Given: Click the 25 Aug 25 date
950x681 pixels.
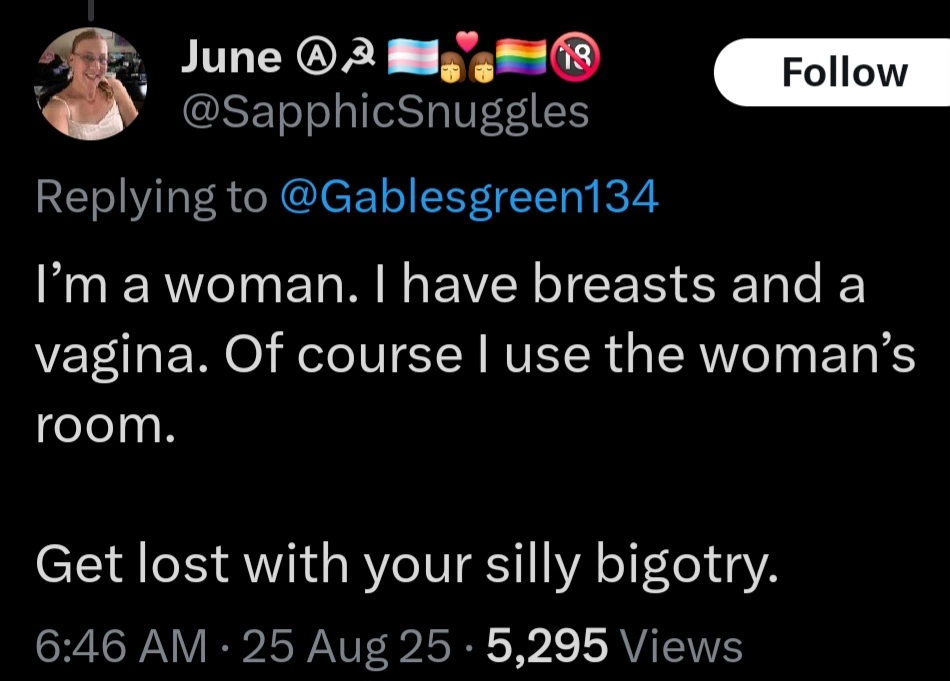Looking at the screenshot, I should click(346, 645).
